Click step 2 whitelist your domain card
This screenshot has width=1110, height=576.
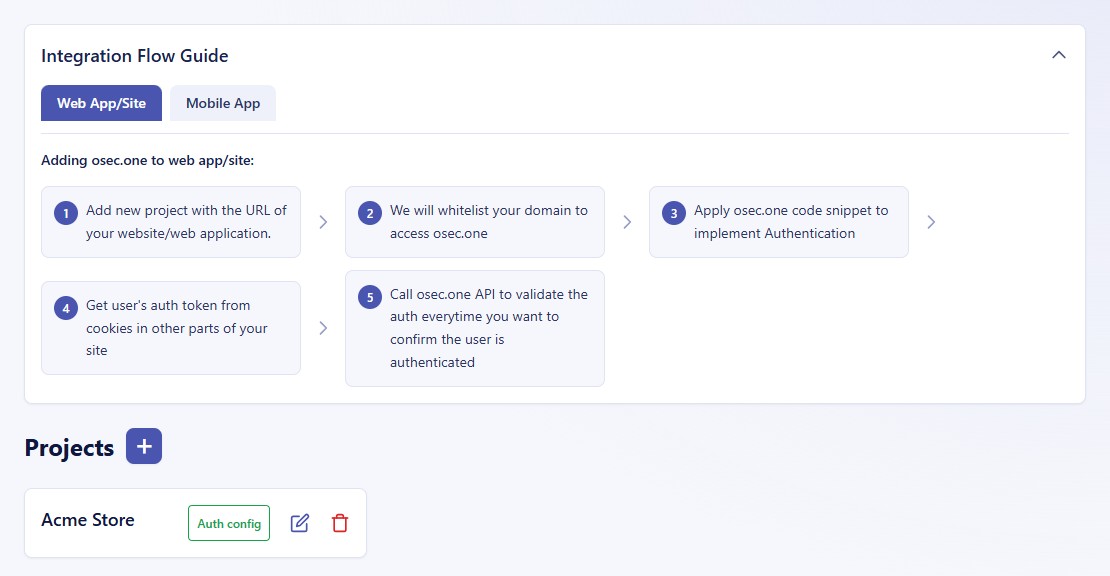(474, 222)
